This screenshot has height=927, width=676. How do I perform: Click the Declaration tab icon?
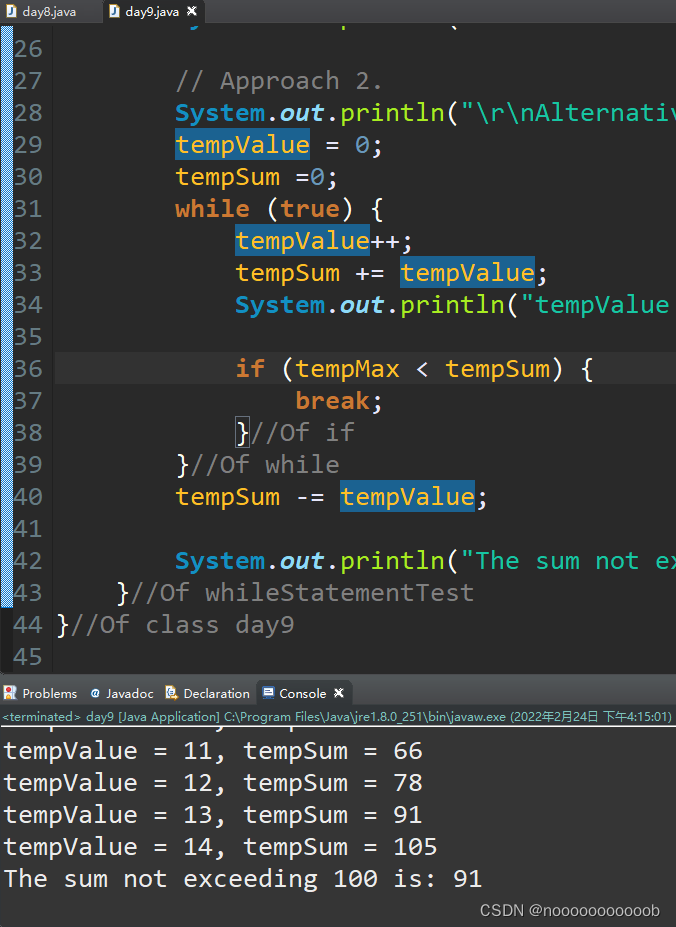[x=171, y=692]
